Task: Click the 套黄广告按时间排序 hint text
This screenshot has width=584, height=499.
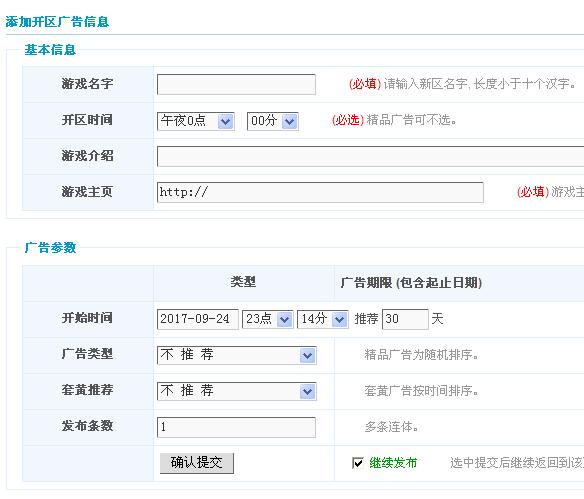Action: 421,391
